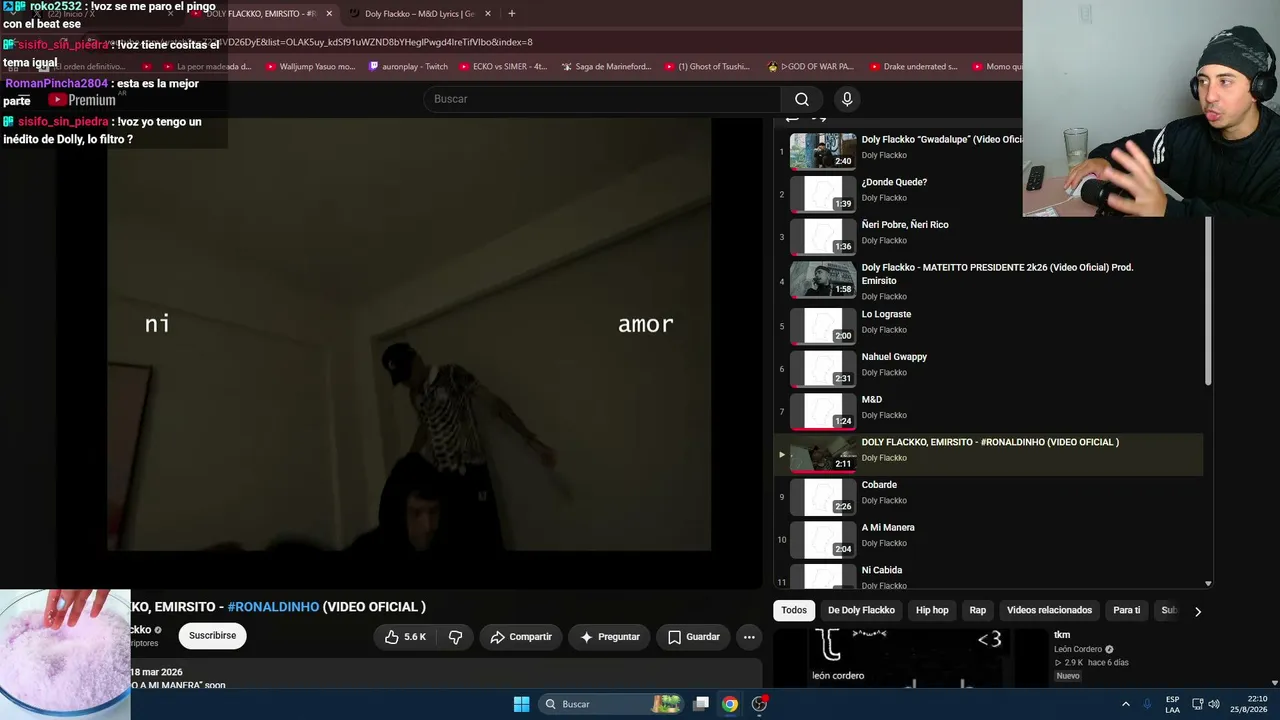Open volume control in system tray
This screenshot has height=720, width=1280.
(1214, 704)
